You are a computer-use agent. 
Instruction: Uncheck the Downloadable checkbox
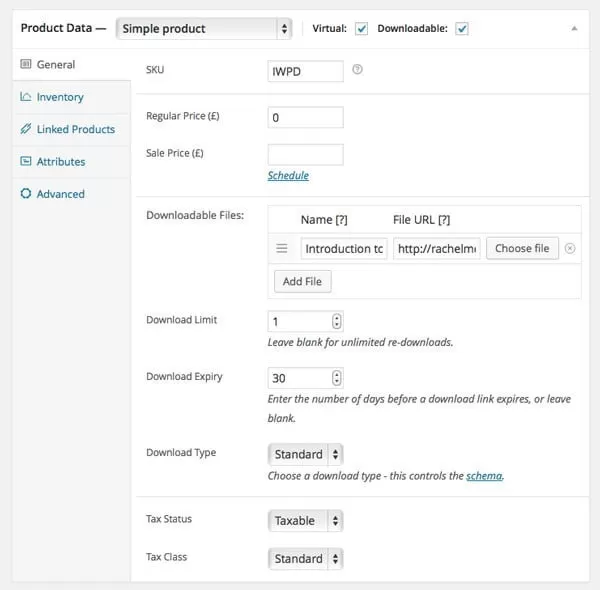point(462,29)
